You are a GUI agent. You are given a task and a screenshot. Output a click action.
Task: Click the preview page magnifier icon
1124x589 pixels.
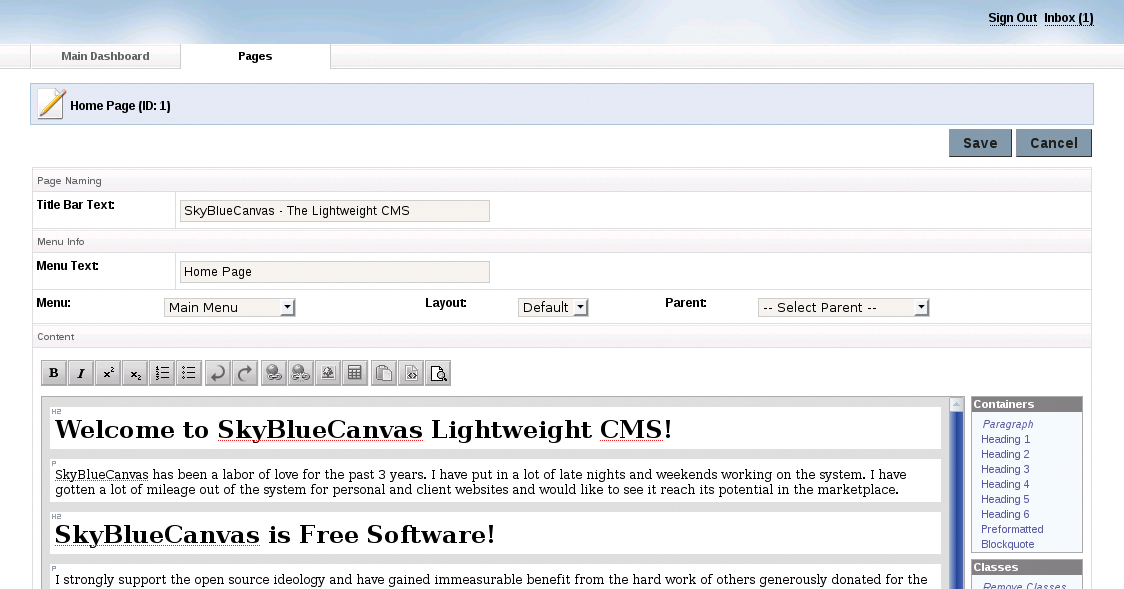click(x=438, y=373)
